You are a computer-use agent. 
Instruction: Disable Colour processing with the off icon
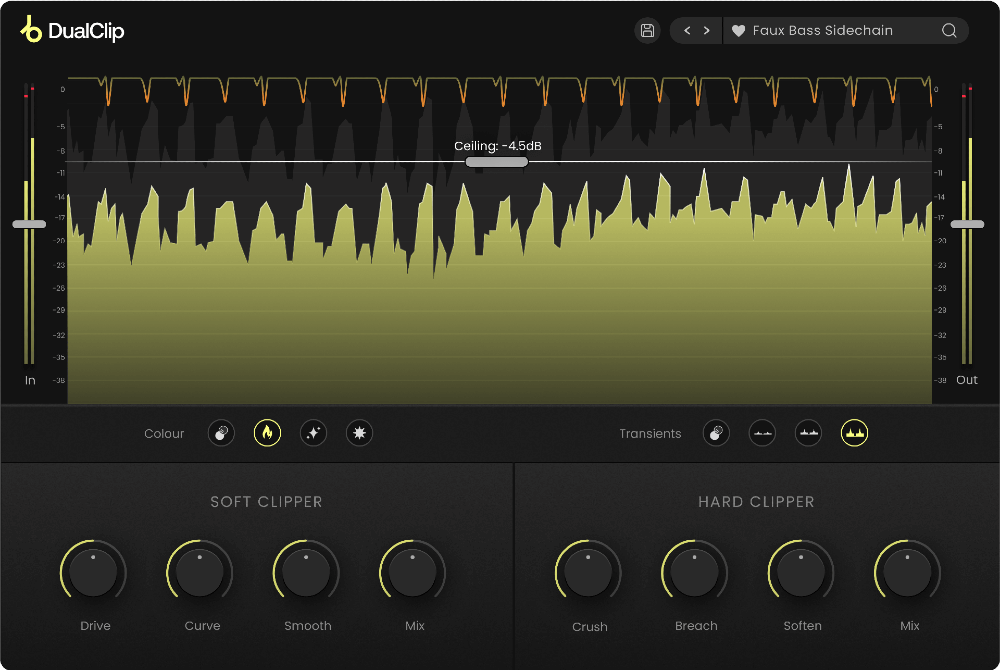click(x=221, y=433)
